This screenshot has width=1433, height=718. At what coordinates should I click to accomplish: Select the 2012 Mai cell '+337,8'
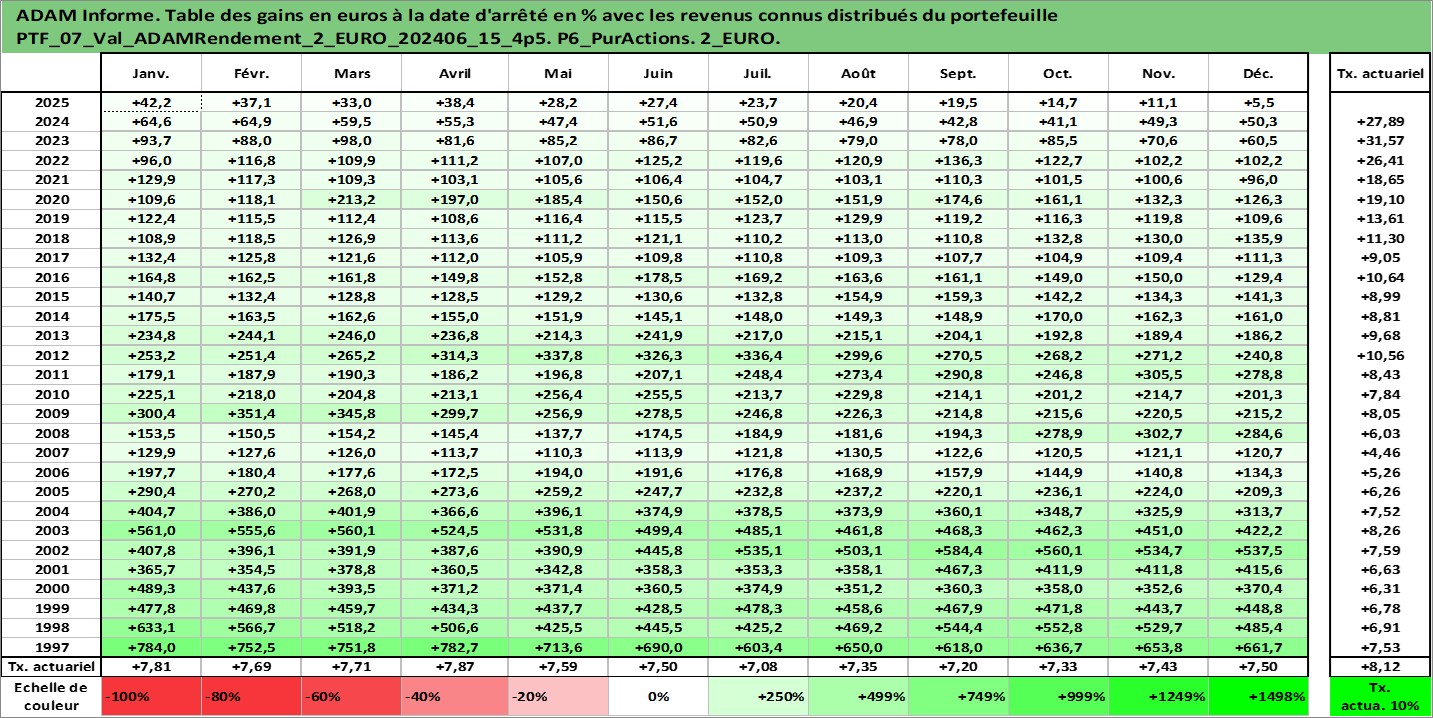(559, 354)
